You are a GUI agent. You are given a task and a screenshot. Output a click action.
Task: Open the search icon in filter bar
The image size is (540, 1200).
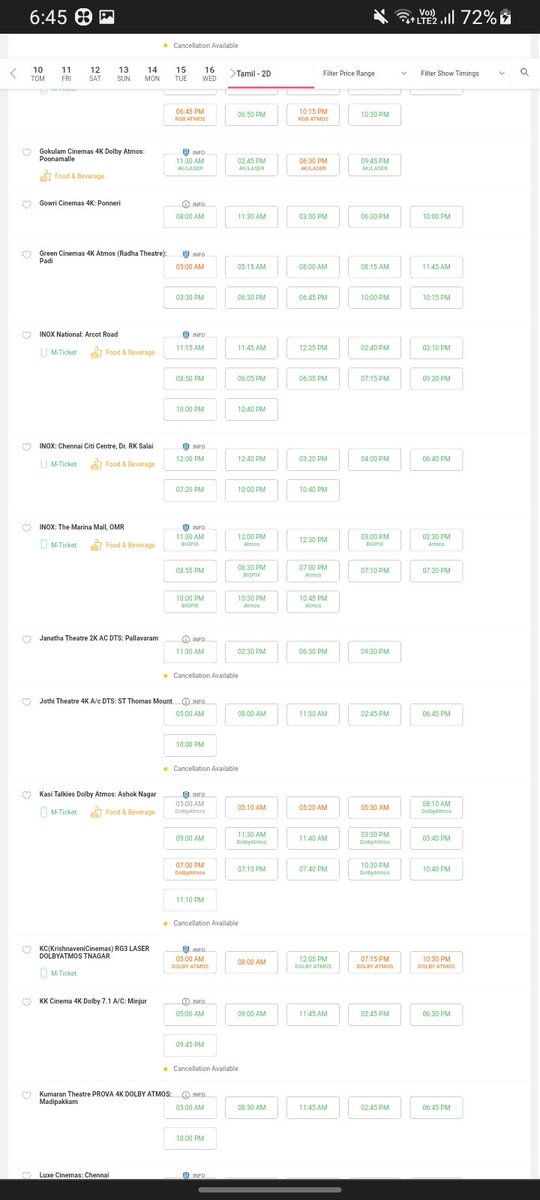(525, 73)
